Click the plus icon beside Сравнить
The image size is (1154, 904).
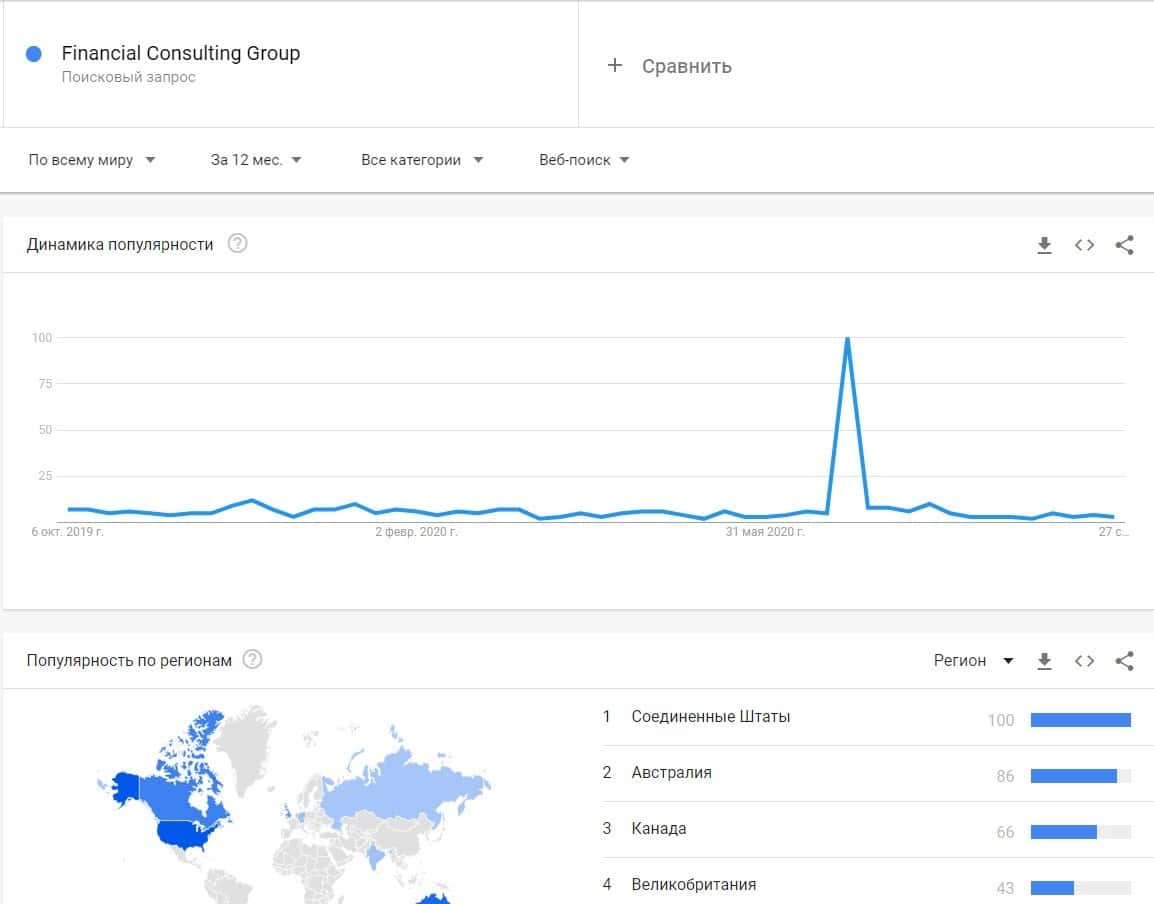pos(615,66)
